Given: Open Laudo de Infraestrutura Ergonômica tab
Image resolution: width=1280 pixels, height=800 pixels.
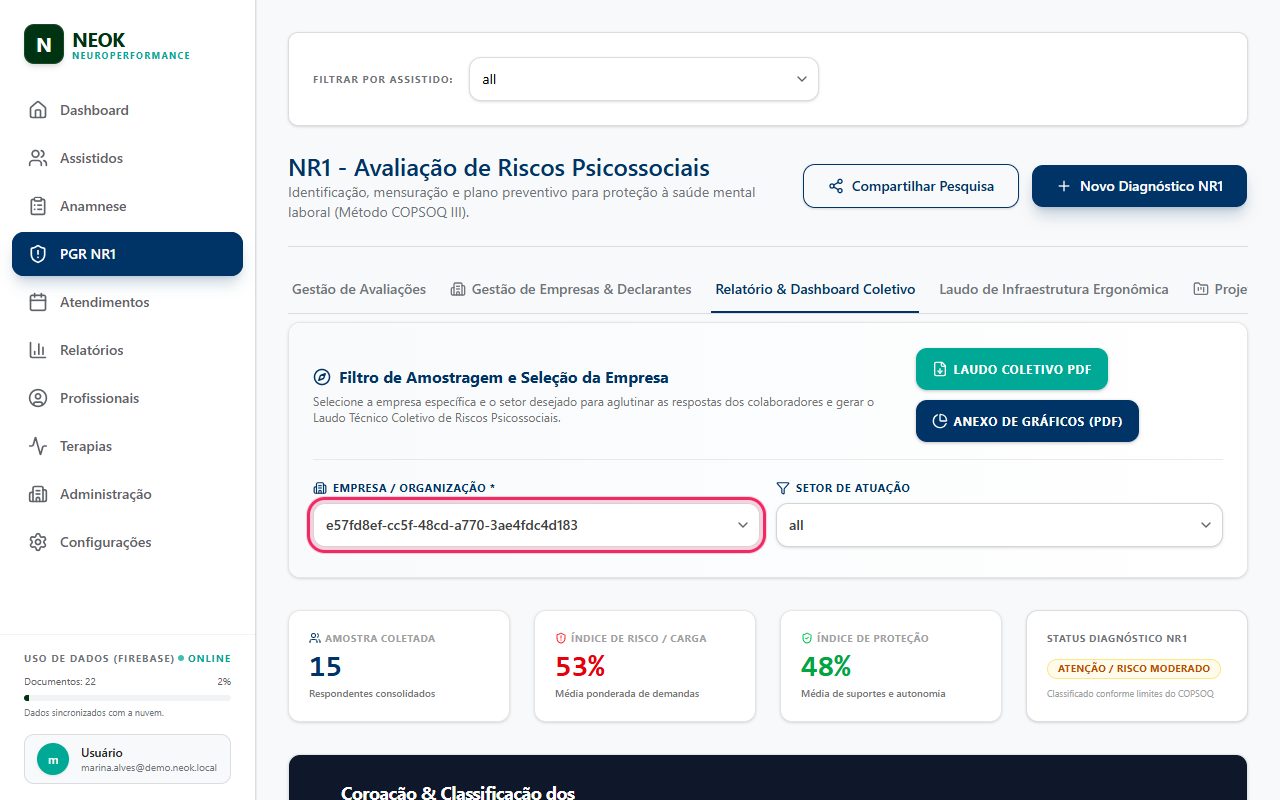Looking at the screenshot, I should tap(1054, 289).
